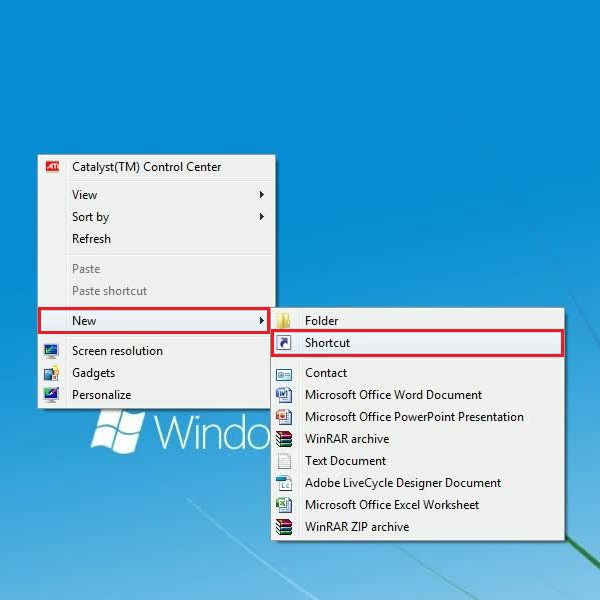Screen dimensions: 600x600
Task: Create an Adobe LiveCycle Designer Document
Action: pos(417,483)
